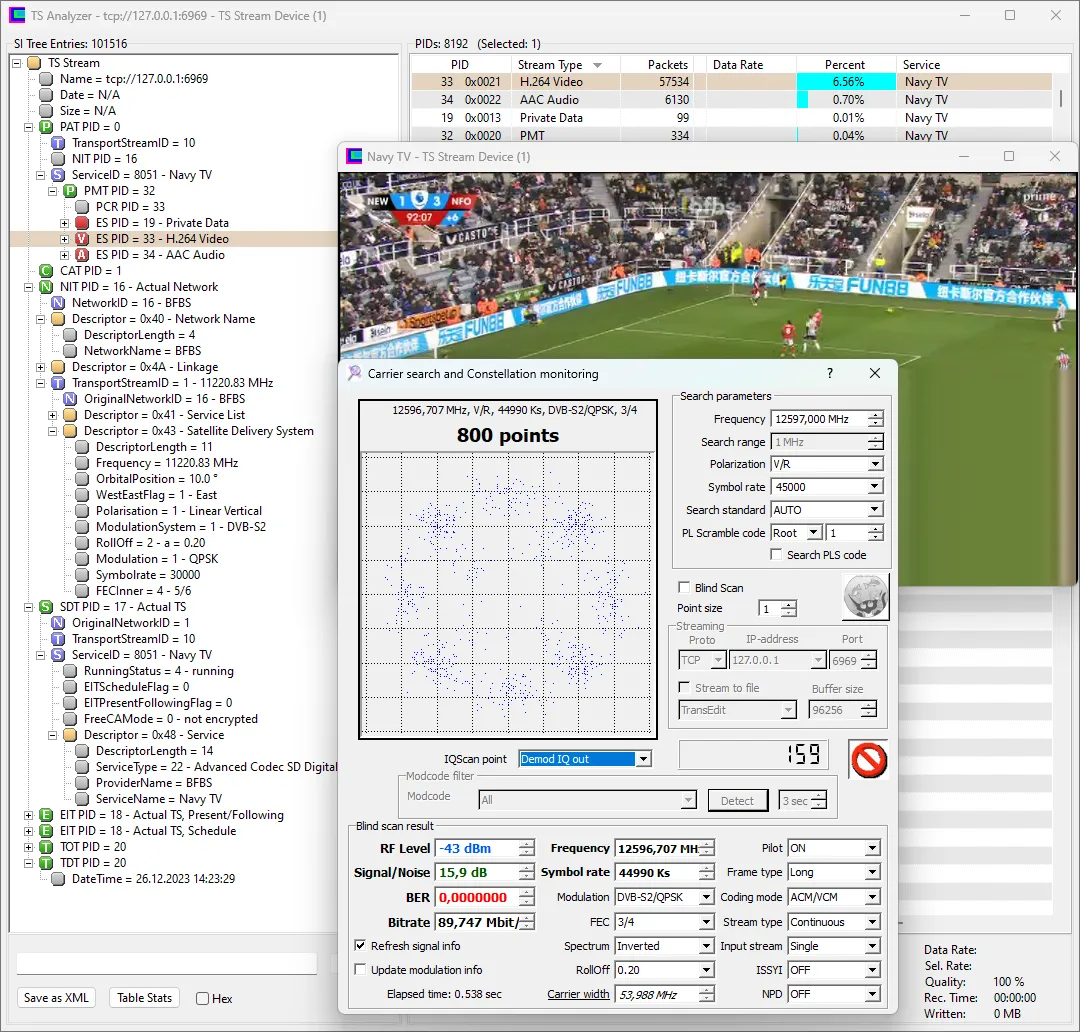Uncheck Refresh signal info

361,946
